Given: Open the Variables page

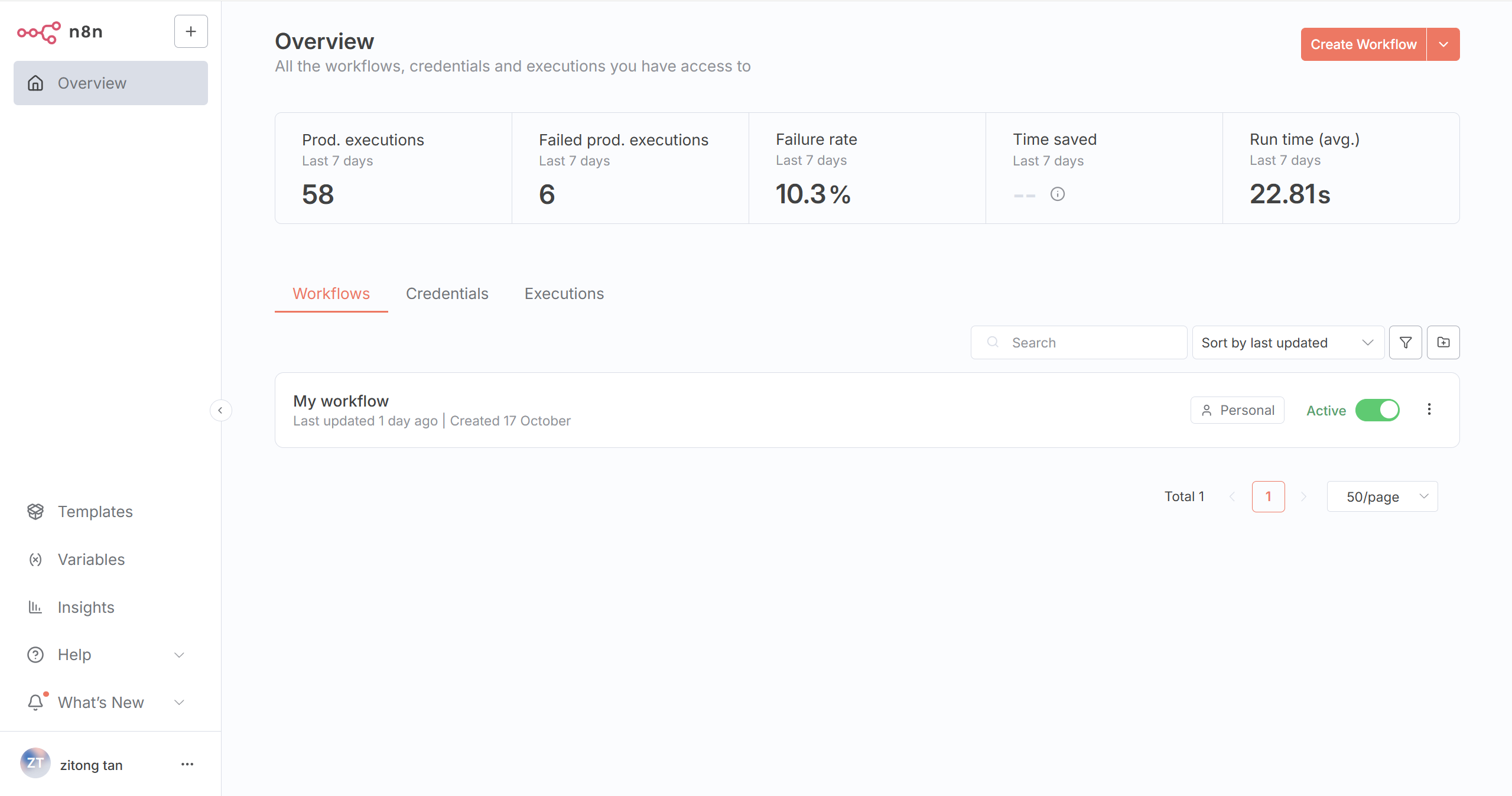Looking at the screenshot, I should tap(91, 560).
